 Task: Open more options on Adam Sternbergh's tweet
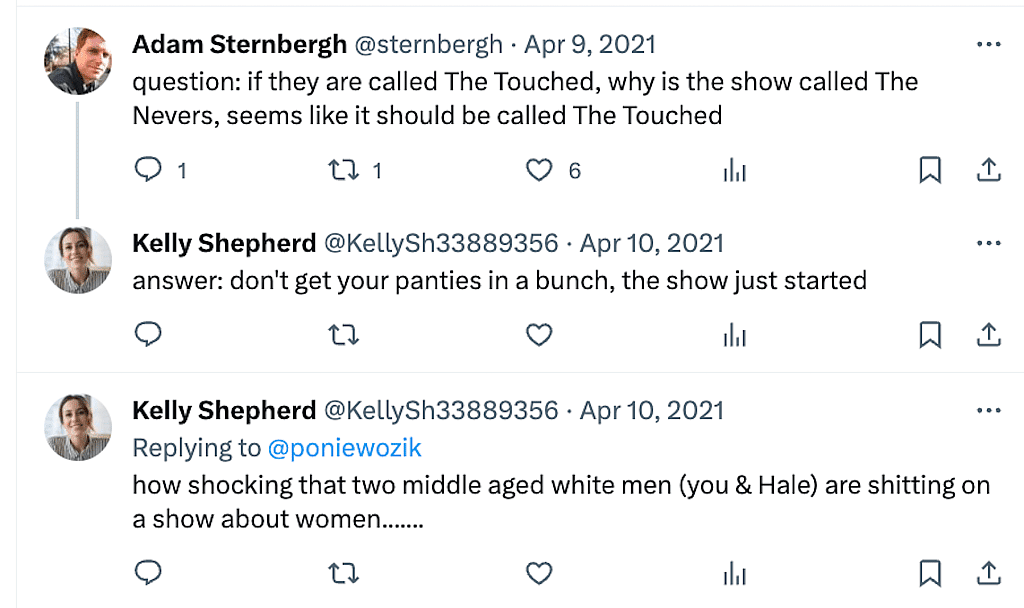coord(988,45)
